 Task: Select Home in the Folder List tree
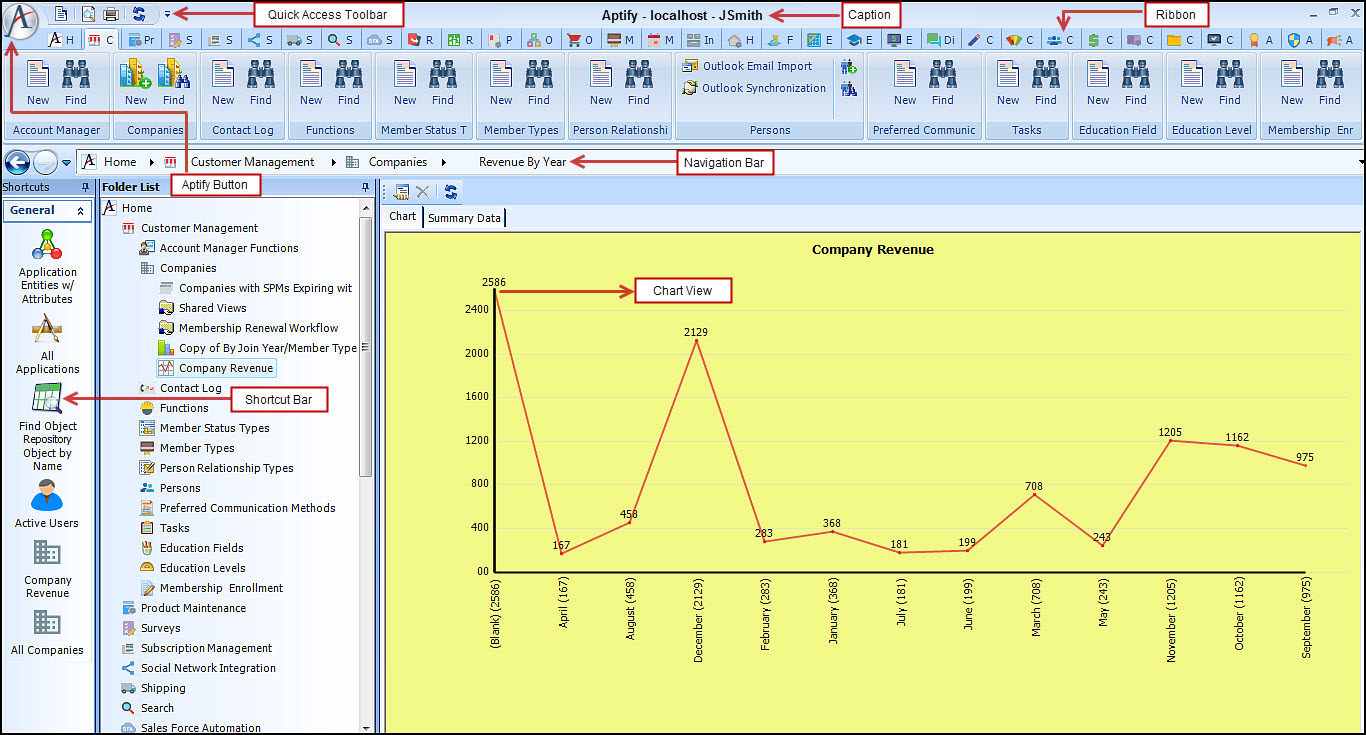click(137, 208)
